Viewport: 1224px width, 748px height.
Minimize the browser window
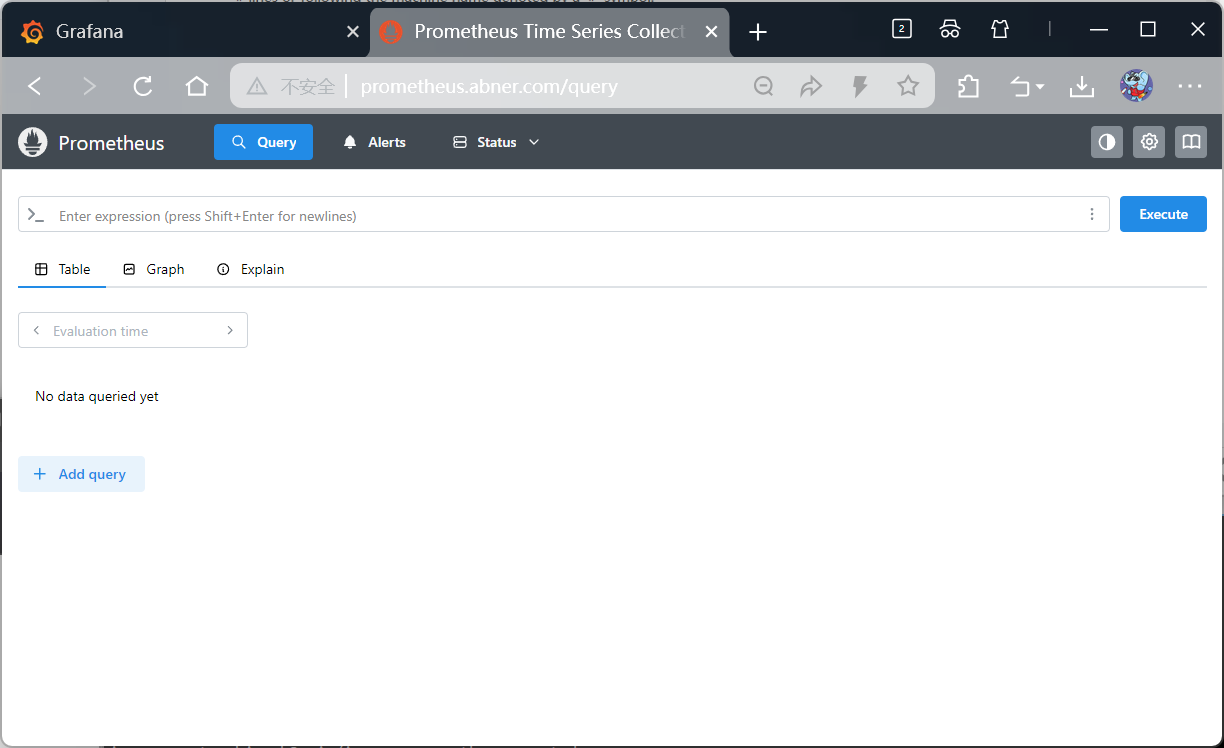click(1099, 29)
